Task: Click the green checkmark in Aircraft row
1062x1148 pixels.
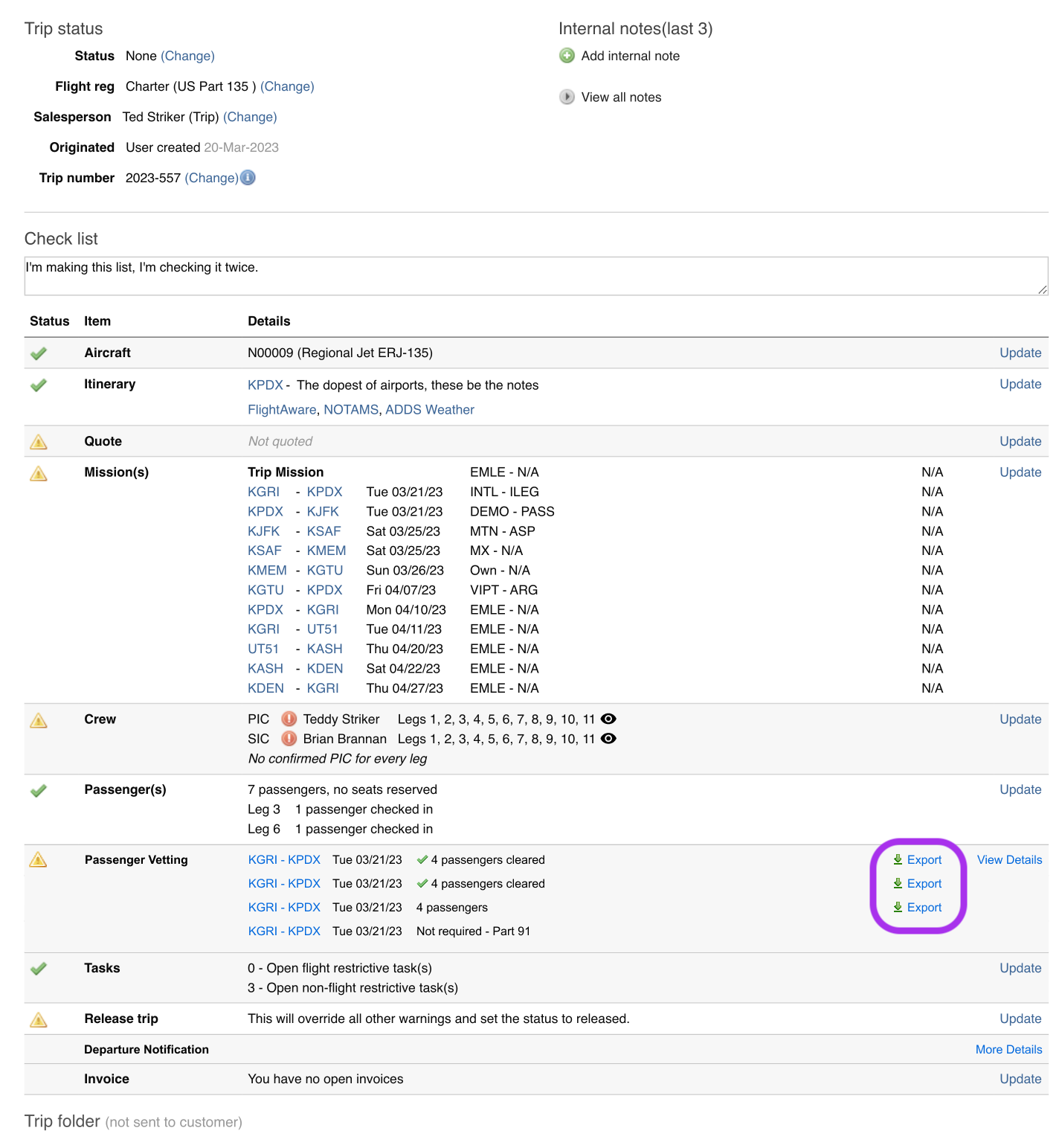Action: pyautogui.click(x=39, y=353)
